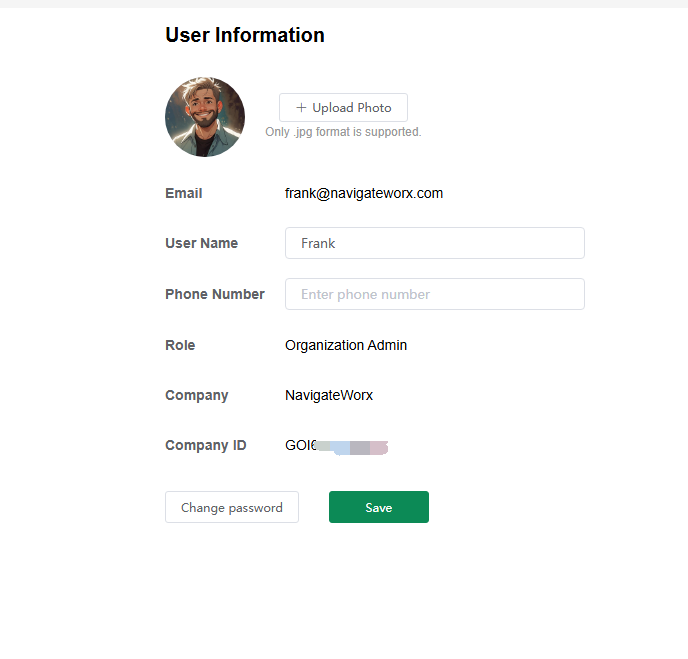The image size is (688, 659).
Task: Click the Company label
Action: pos(197,395)
